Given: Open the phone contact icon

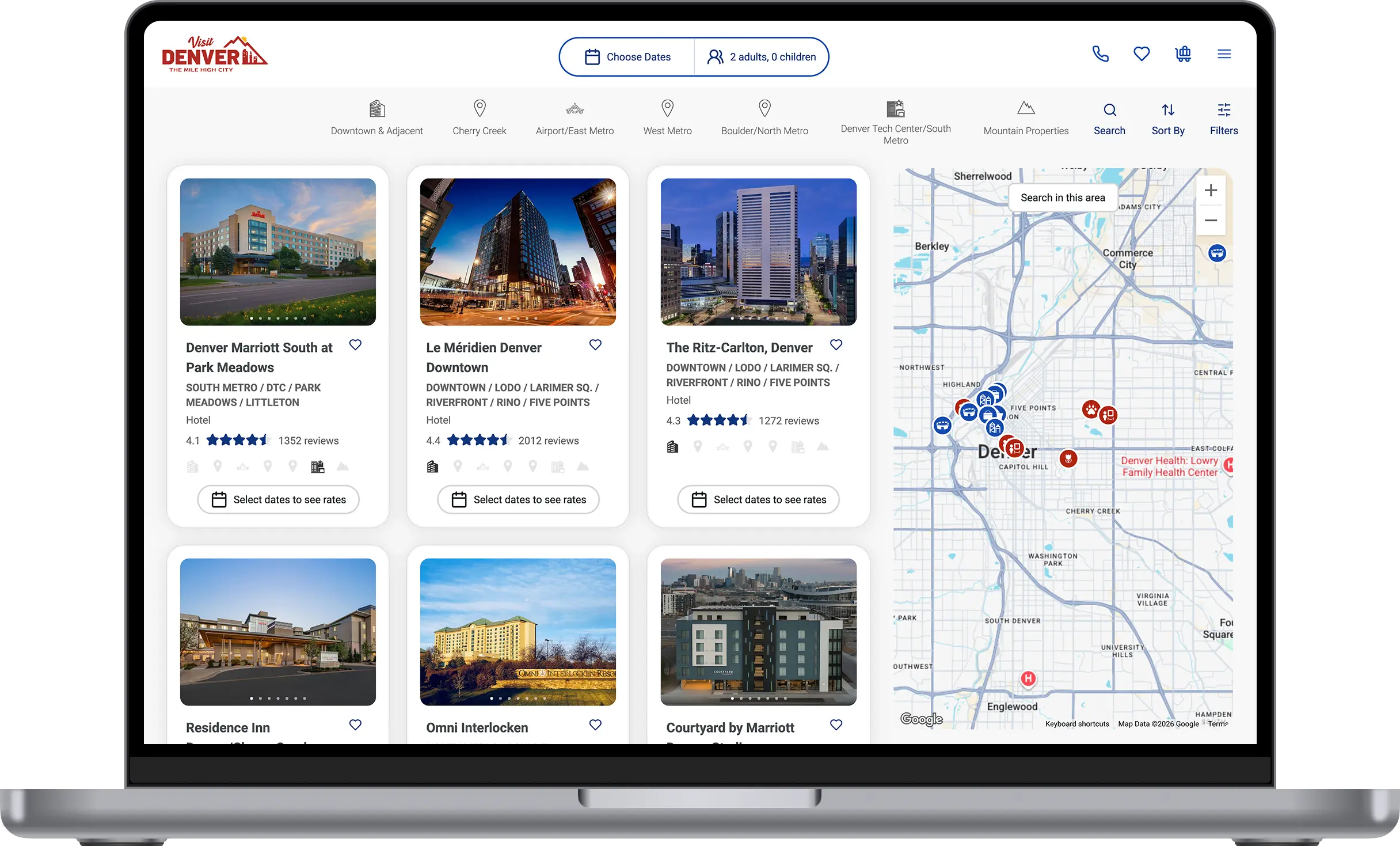Looking at the screenshot, I should pyautogui.click(x=1100, y=54).
